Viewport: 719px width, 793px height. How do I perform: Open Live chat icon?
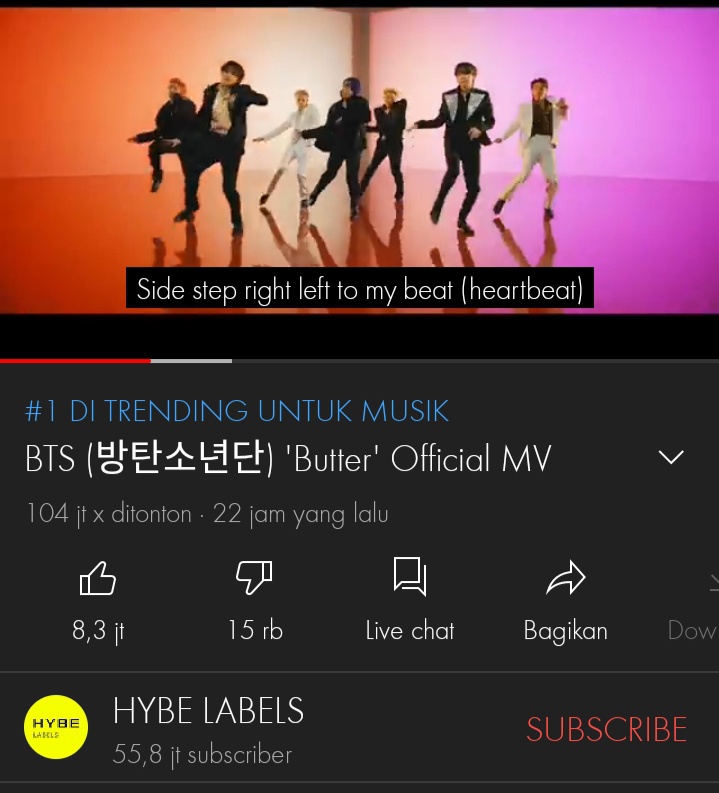[x=410, y=577]
